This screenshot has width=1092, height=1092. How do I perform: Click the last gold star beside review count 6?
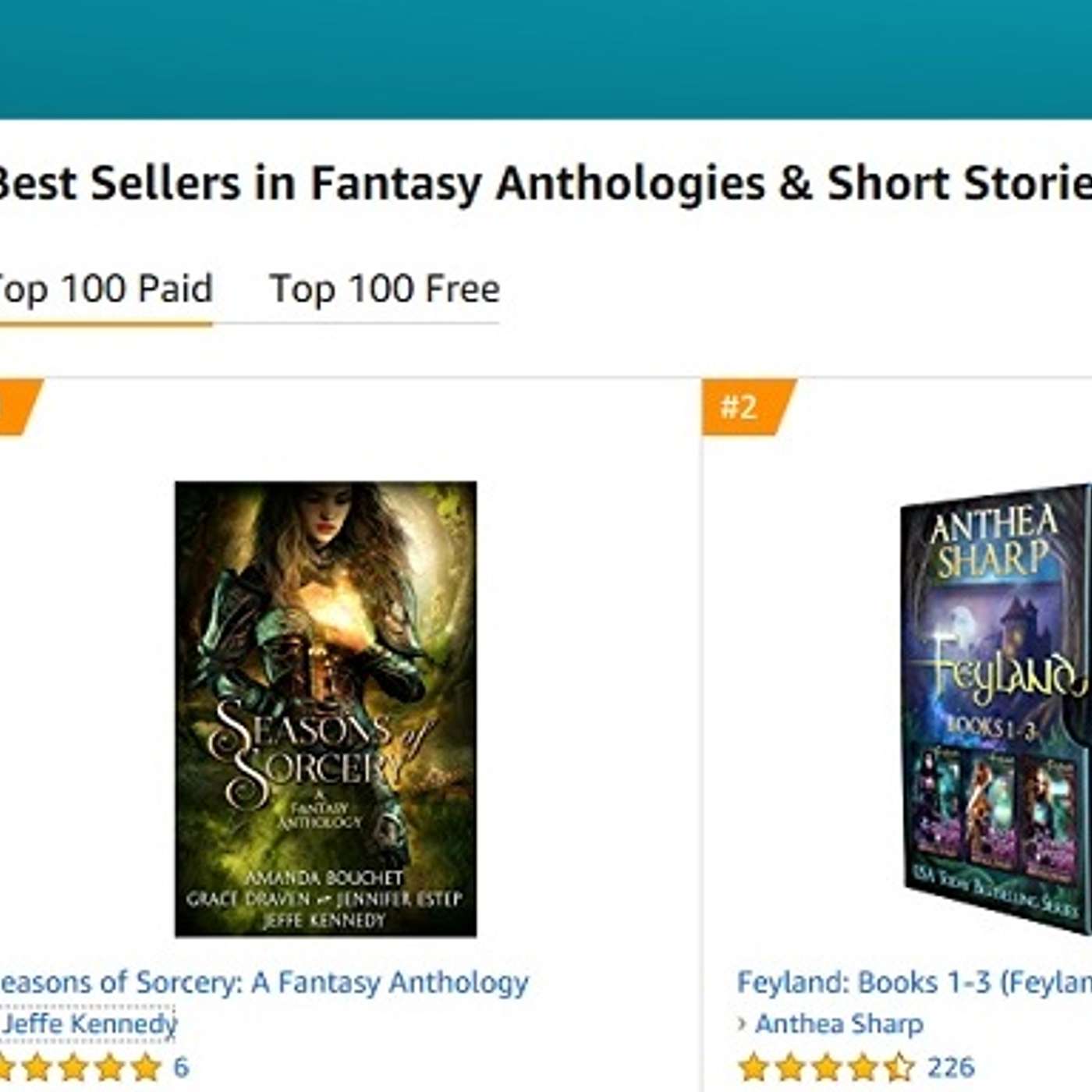click(146, 1067)
